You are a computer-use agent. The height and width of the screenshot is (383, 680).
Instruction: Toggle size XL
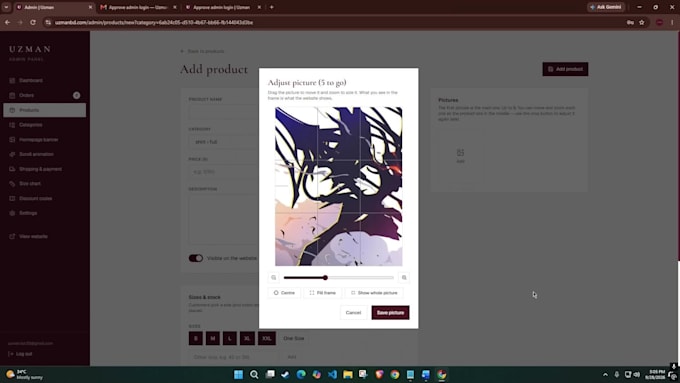(247, 338)
